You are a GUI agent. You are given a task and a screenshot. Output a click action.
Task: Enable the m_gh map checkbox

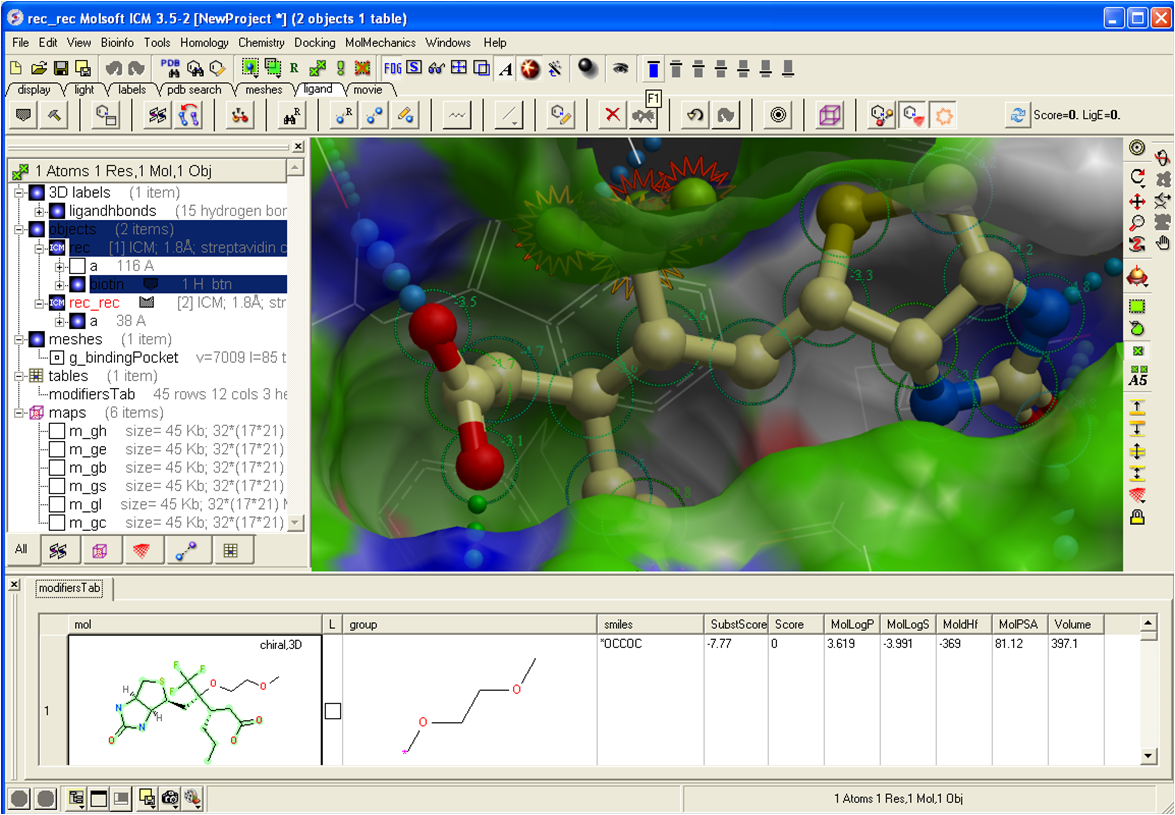point(58,431)
